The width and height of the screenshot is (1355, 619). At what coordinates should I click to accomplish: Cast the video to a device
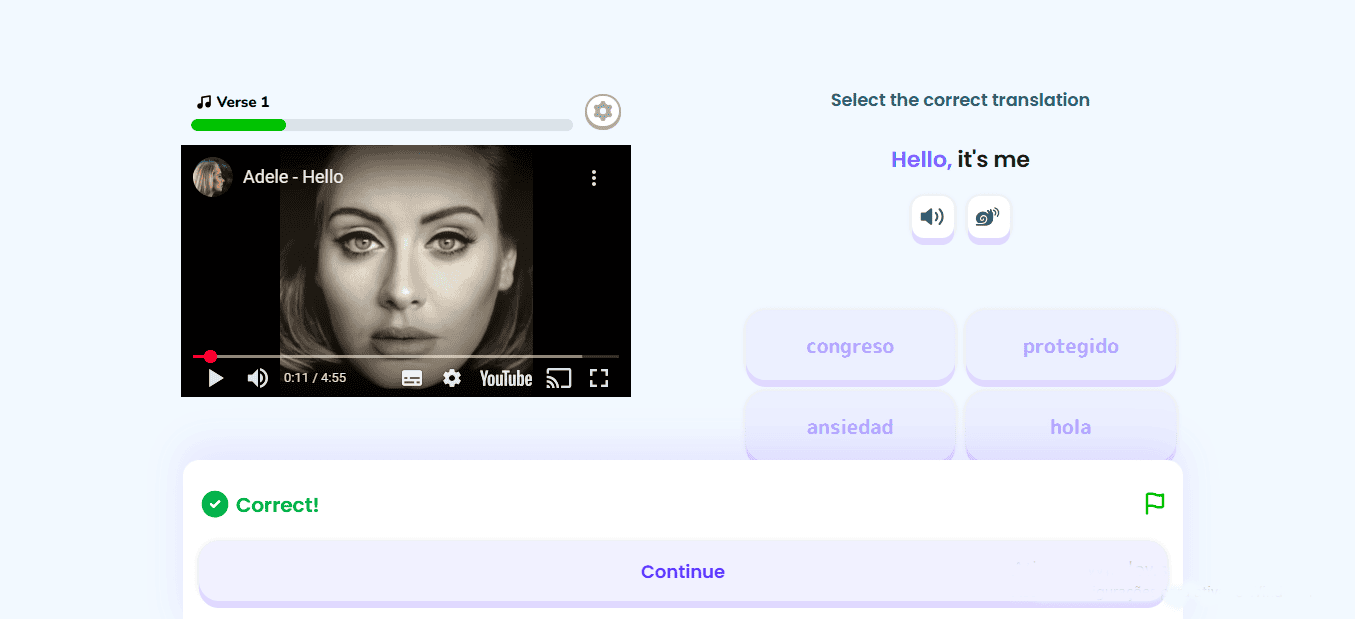coord(559,378)
